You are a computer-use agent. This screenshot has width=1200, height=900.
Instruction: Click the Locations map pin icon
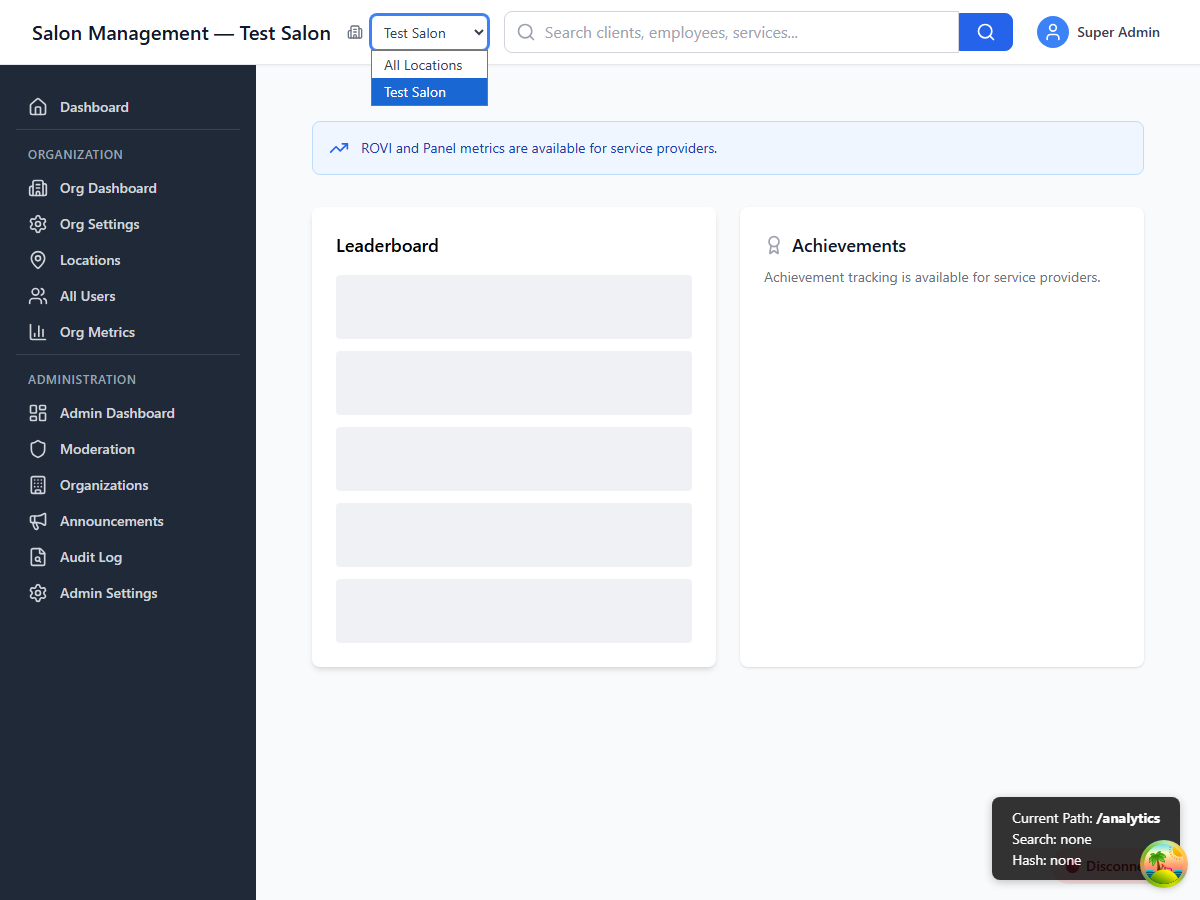tap(38, 260)
